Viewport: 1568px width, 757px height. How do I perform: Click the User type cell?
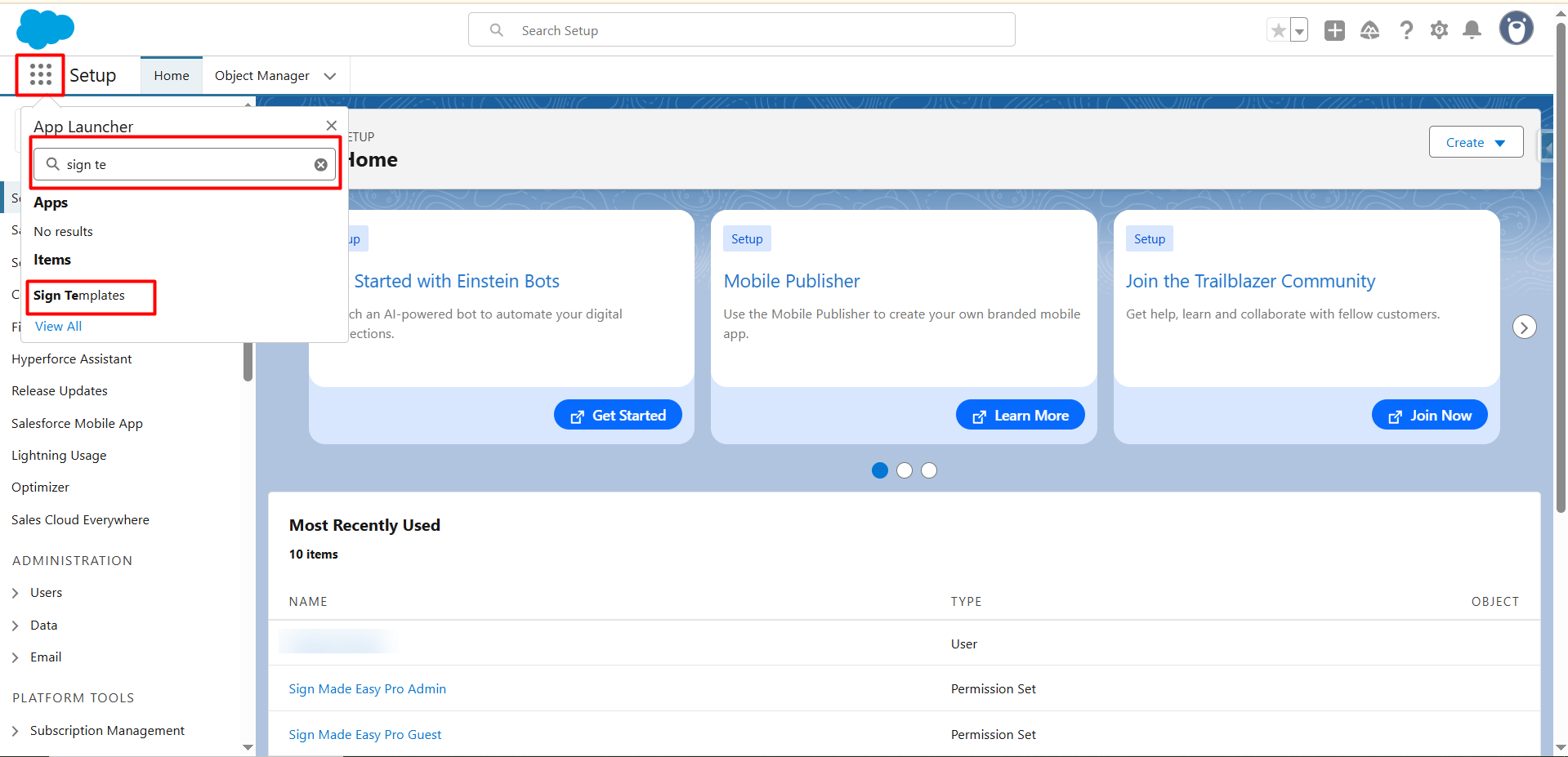pyautogui.click(x=964, y=644)
